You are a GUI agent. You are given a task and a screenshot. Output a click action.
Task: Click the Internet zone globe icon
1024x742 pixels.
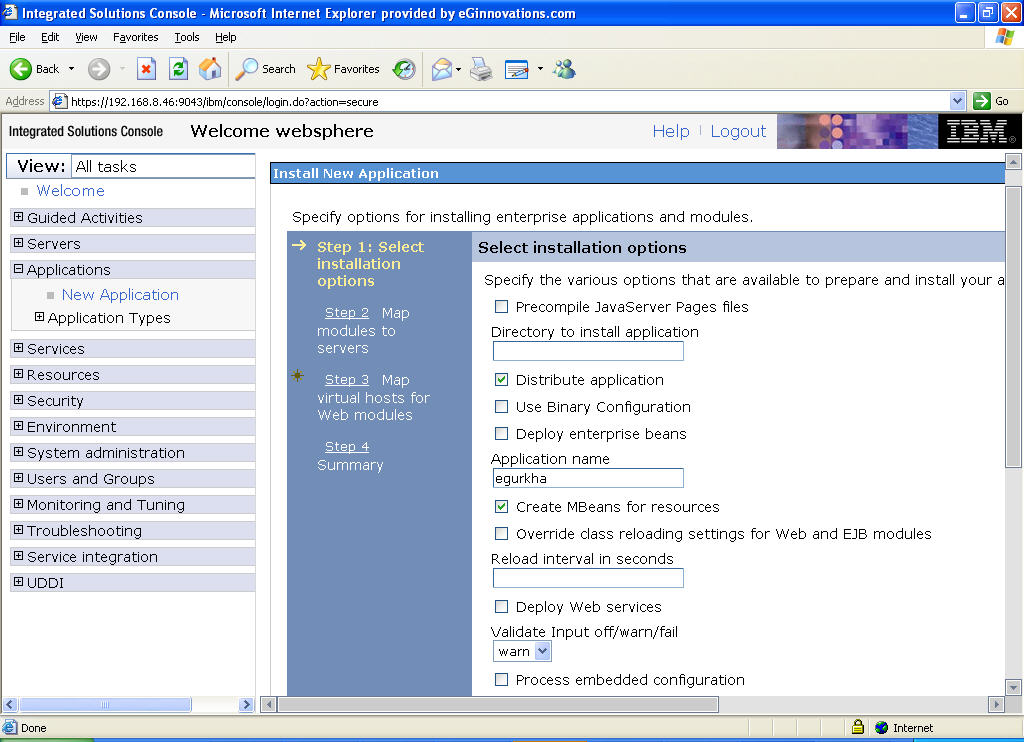(x=882, y=727)
